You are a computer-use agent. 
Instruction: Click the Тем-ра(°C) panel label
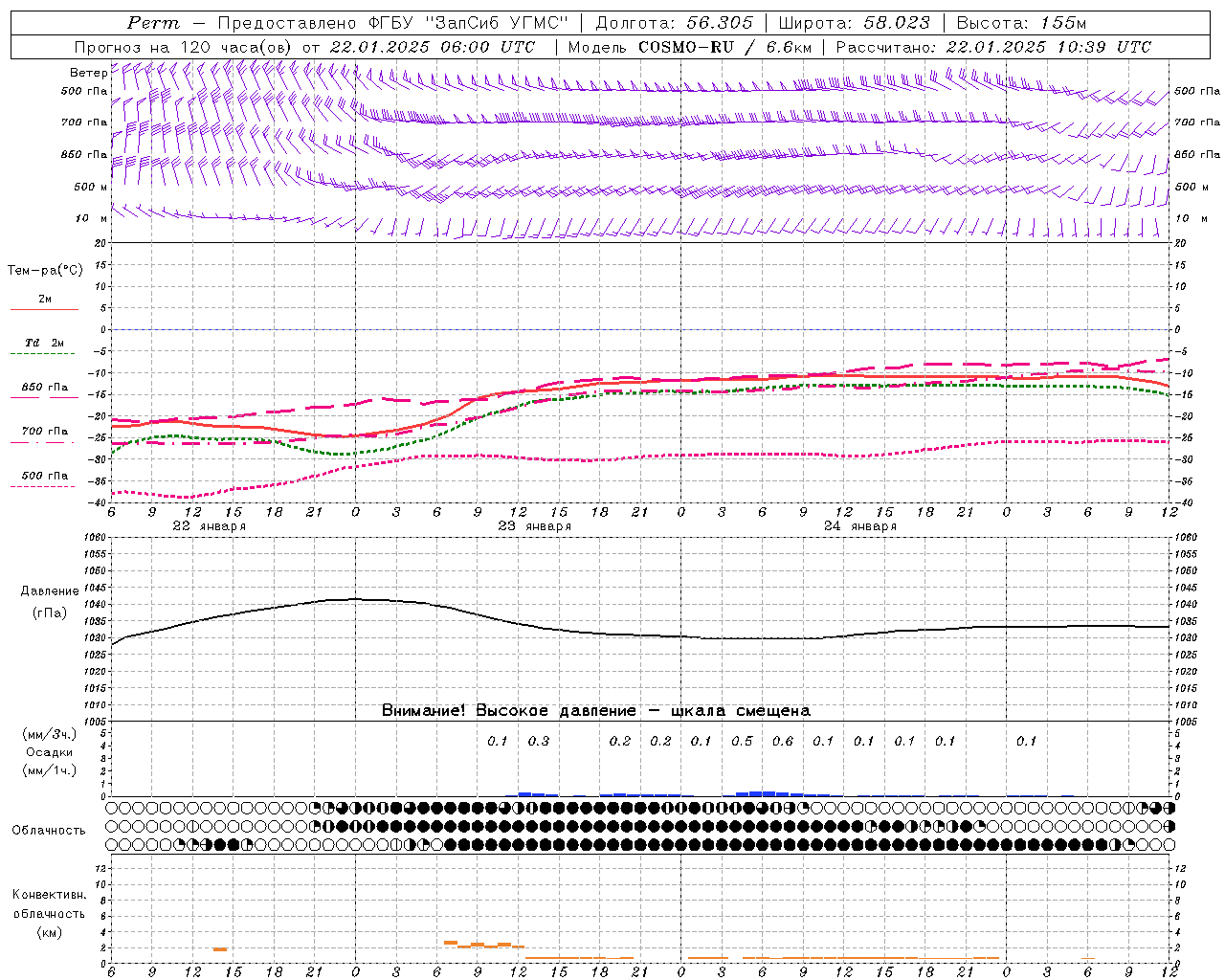(45, 271)
